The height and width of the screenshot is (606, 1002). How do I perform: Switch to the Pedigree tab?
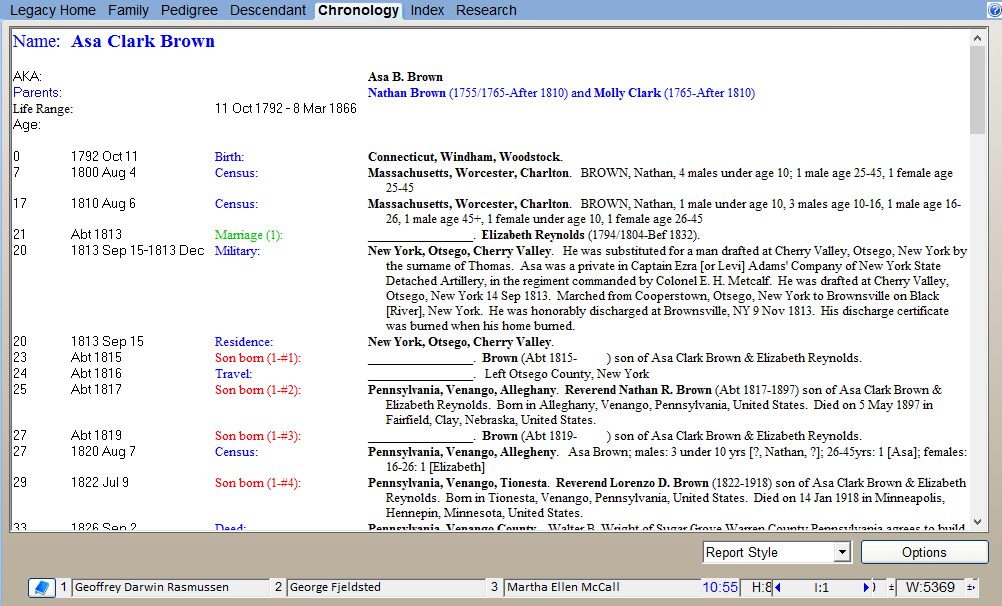189,10
